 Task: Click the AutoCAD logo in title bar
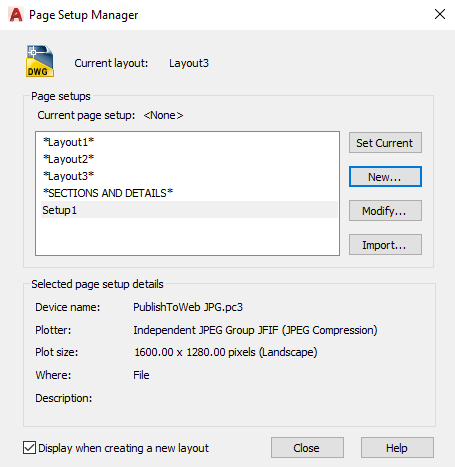click(x=16, y=15)
